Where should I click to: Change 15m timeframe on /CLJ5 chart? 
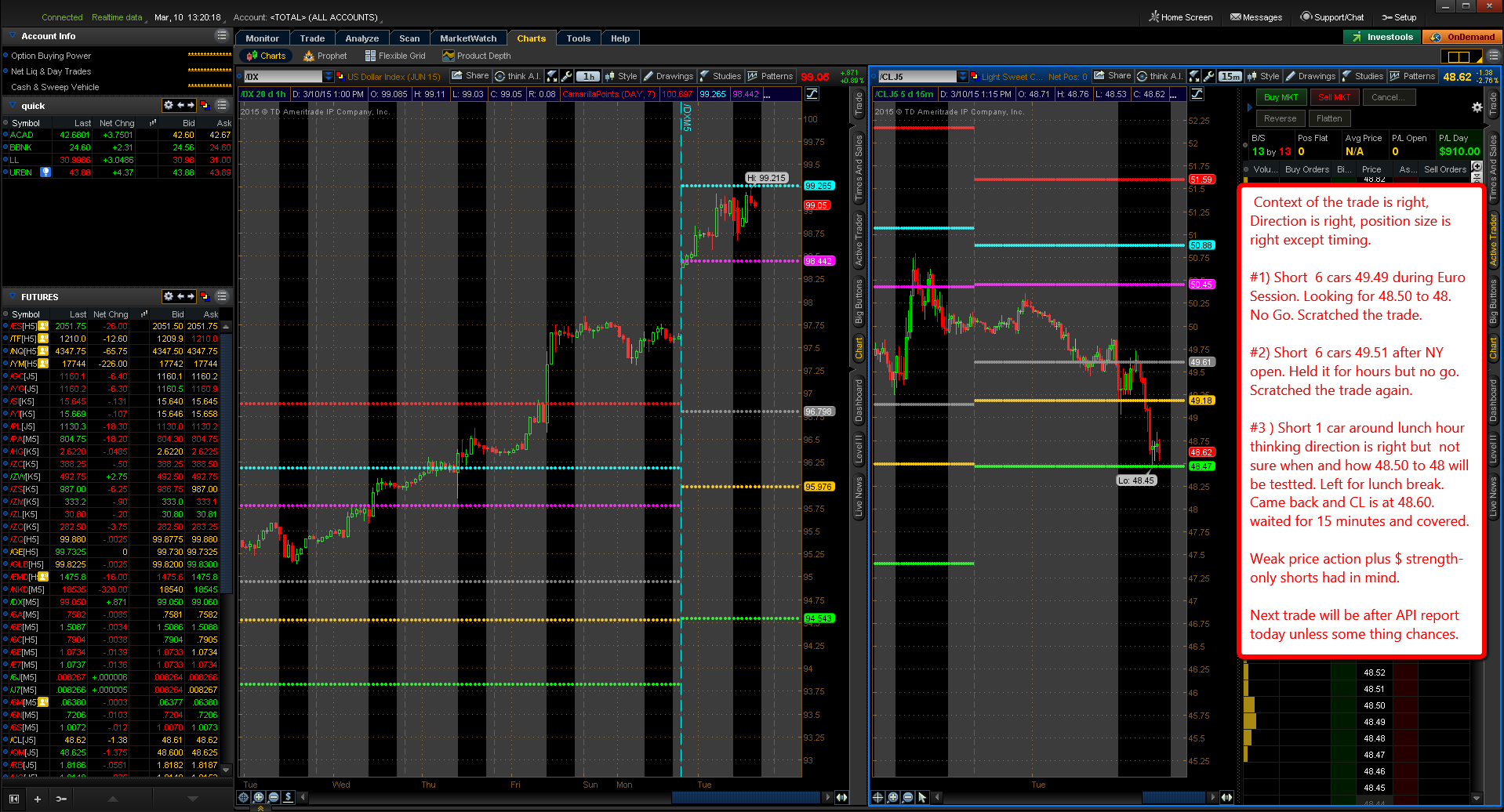coord(1231,76)
